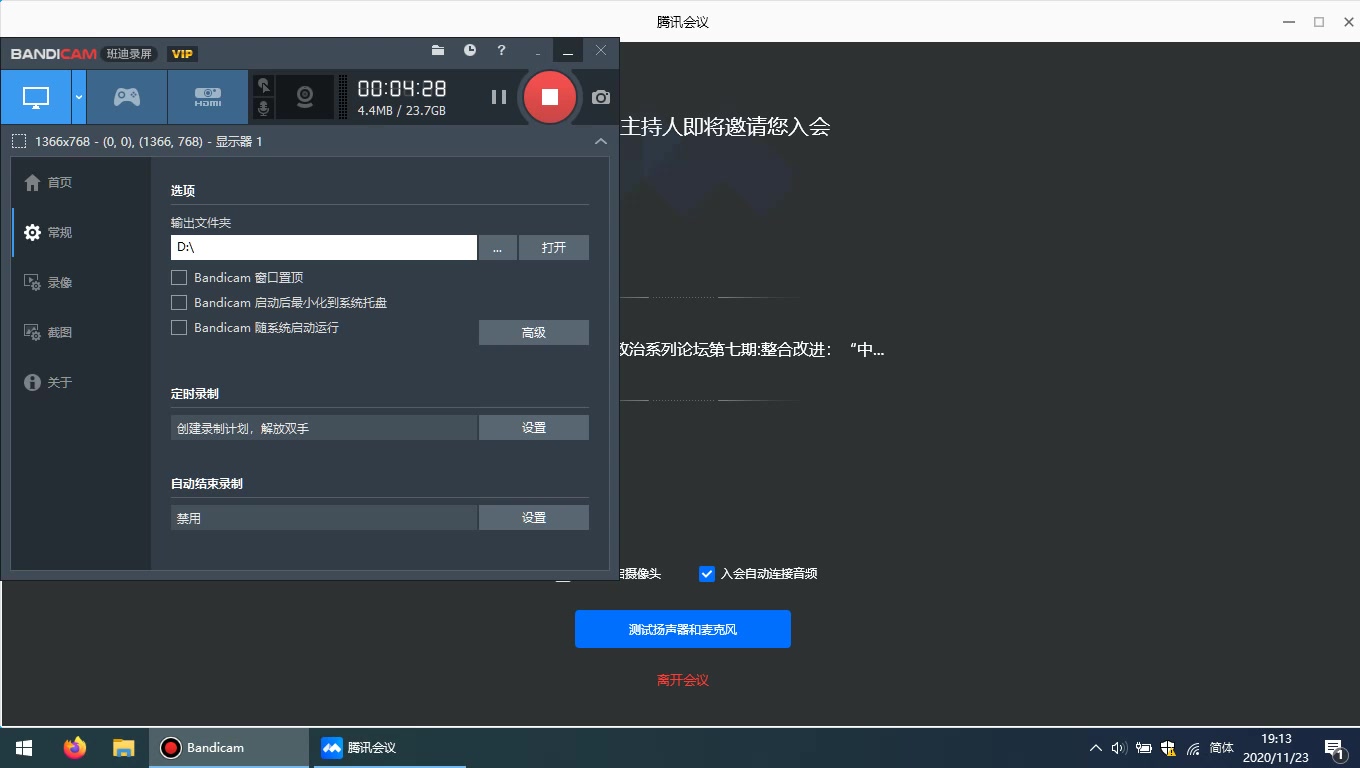Screen dimensions: 1360x768
Task: Open the battery power tray icon
Action: tap(1143, 748)
